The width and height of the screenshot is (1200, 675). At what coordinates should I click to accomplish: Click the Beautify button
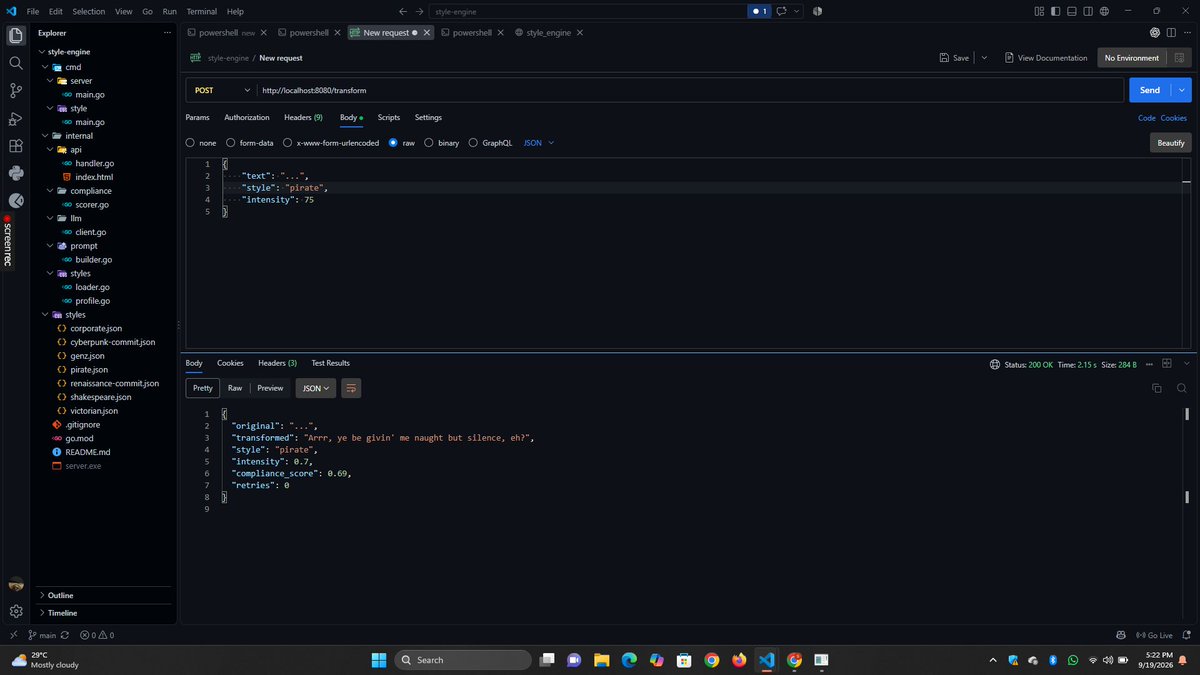pos(1171,143)
